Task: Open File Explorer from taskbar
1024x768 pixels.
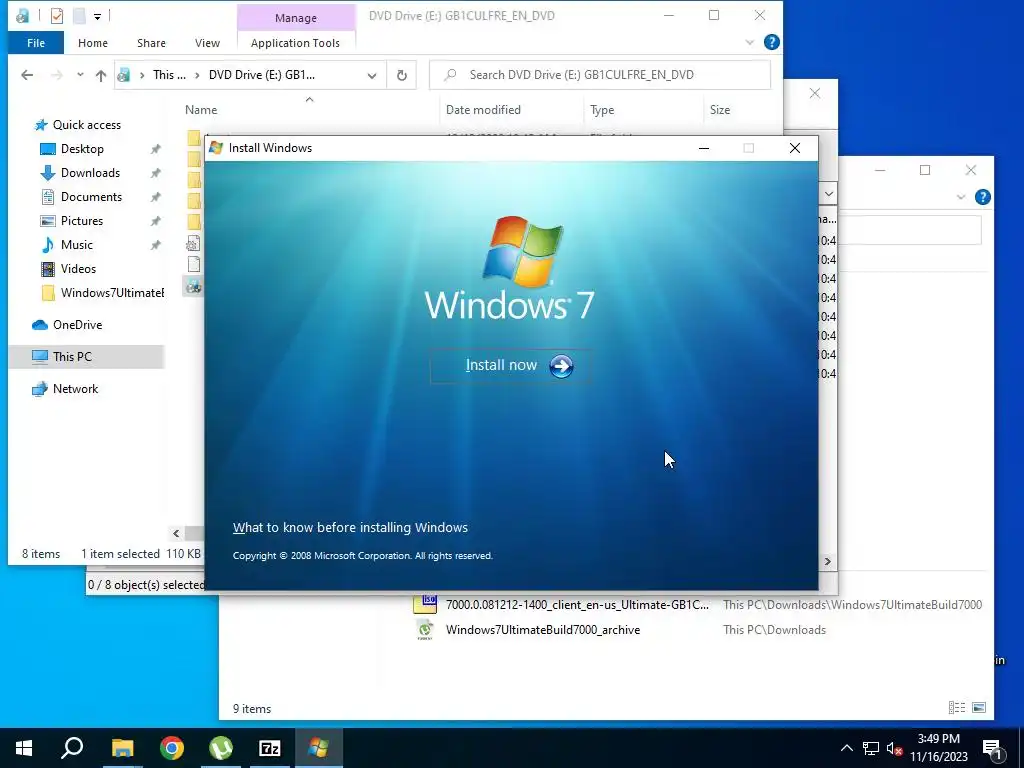Action: (122, 748)
